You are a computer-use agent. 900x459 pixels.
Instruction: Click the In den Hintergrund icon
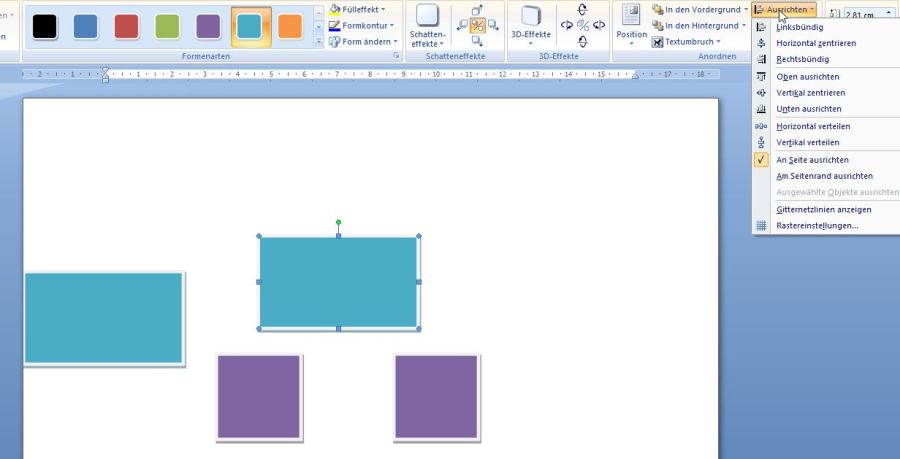(658, 26)
